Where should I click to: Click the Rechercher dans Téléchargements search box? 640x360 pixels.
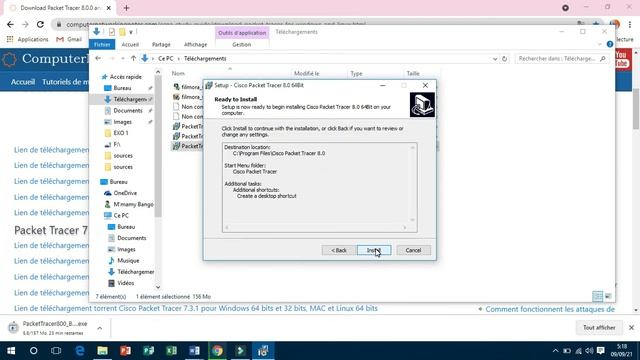coord(562,59)
